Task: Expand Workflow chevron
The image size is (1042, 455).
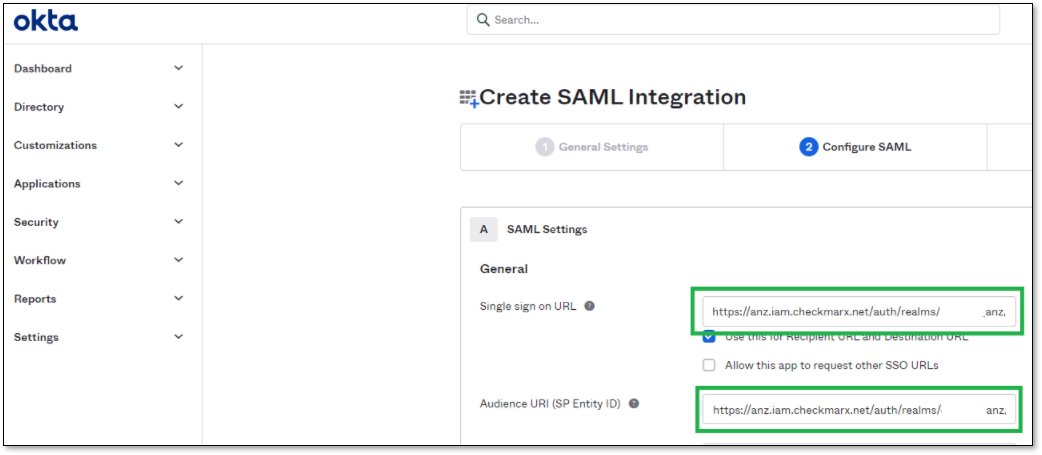Action: 178,260
